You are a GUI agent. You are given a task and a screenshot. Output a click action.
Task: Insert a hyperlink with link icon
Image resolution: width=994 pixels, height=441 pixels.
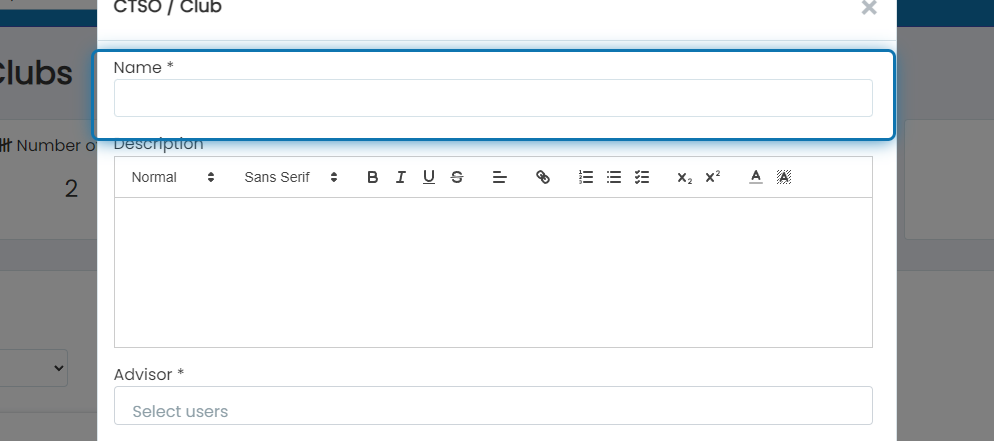(x=543, y=177)
